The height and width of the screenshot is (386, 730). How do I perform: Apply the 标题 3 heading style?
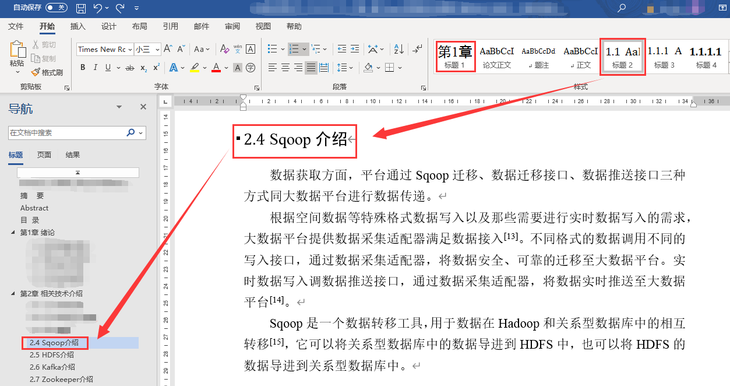click(x=664, y=56)
